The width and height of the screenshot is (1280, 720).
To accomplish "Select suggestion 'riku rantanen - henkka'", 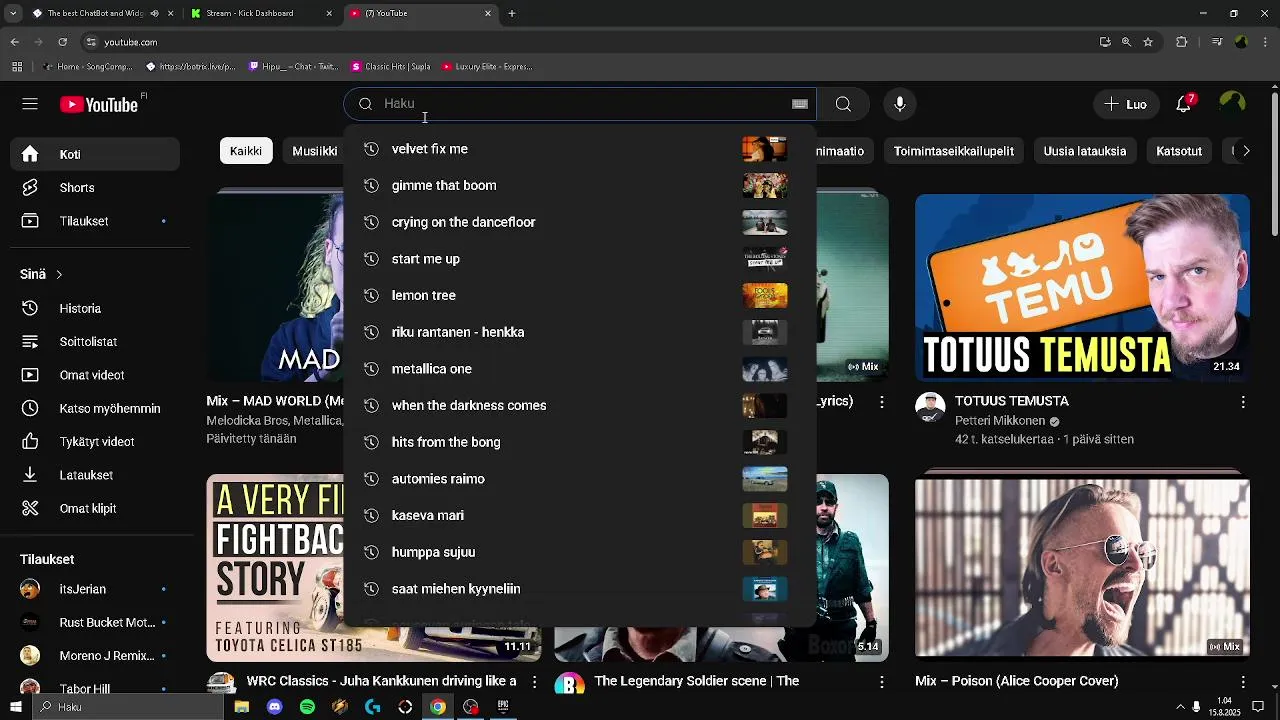I will [580, 332].
